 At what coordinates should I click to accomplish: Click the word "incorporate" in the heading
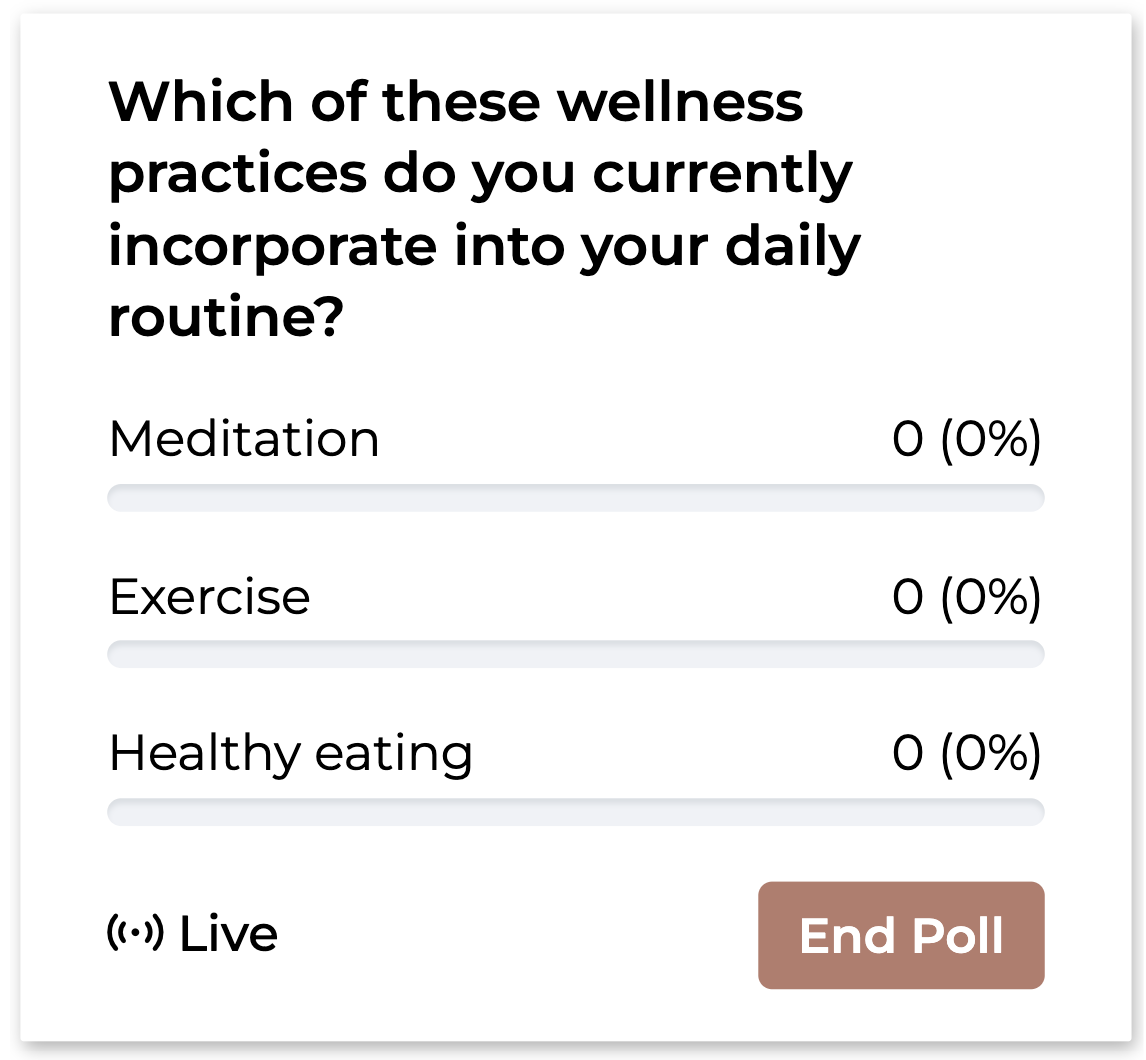pos(273,246)
